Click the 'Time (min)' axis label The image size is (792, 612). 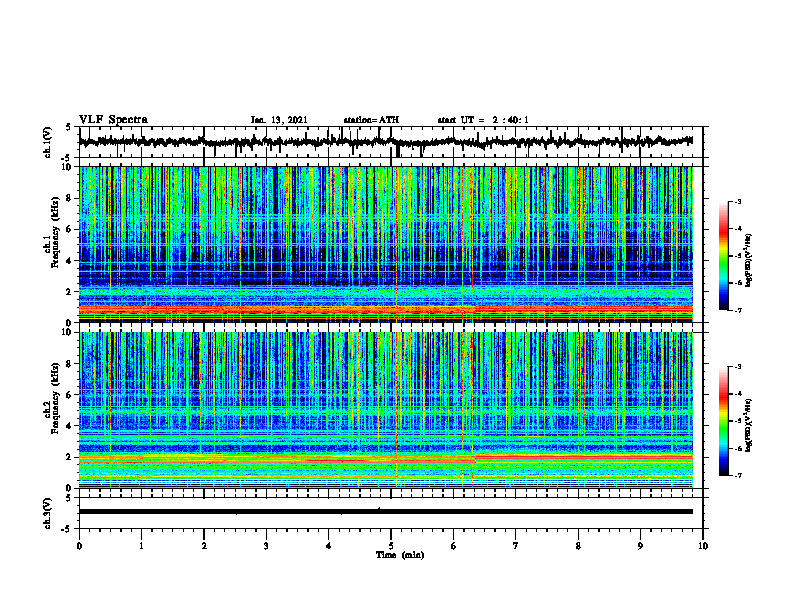coord(400,555)
